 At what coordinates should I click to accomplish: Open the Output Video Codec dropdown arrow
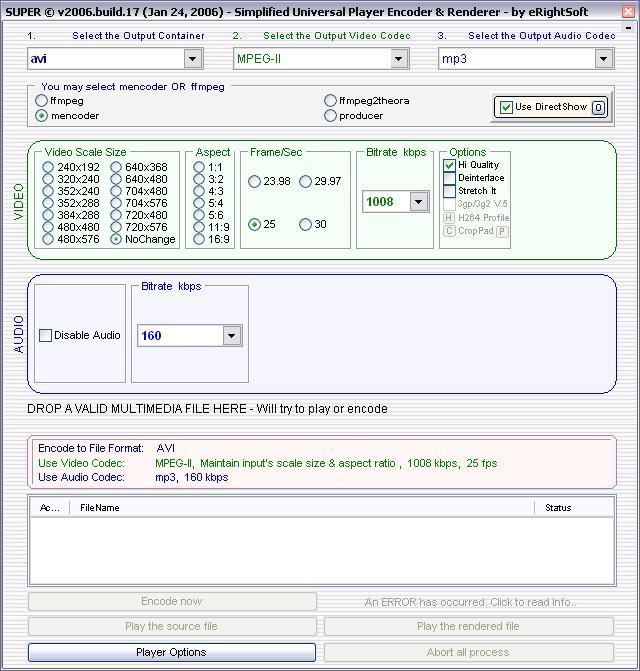pos(398,59)
